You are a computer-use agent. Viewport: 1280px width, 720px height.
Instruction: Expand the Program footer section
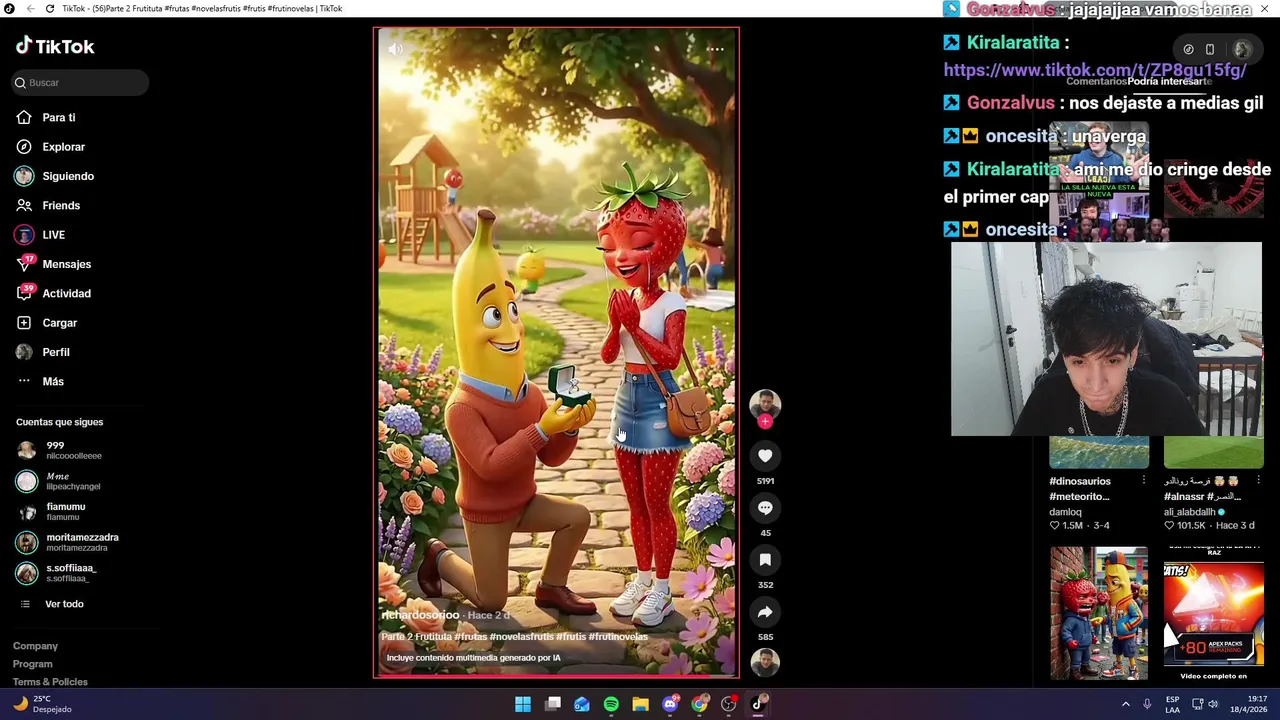tap(32, 664)
